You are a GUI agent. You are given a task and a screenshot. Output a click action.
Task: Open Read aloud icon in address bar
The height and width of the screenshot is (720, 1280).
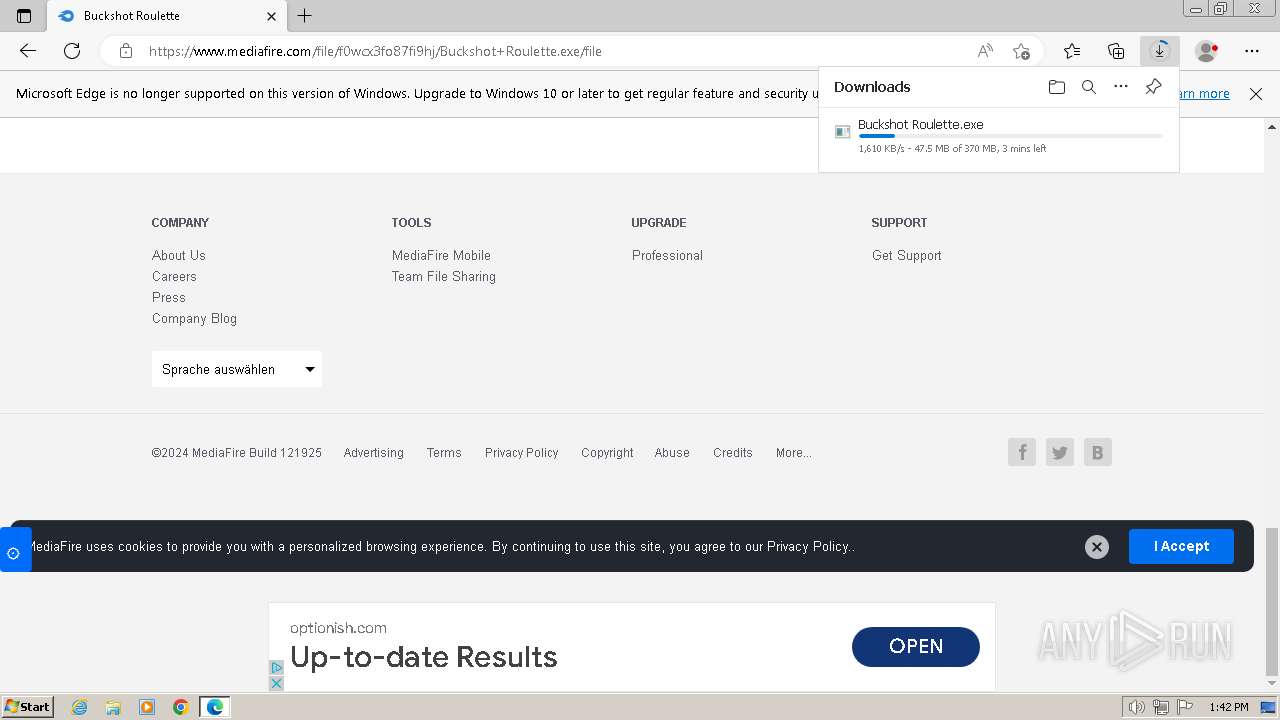click(985, 51)
